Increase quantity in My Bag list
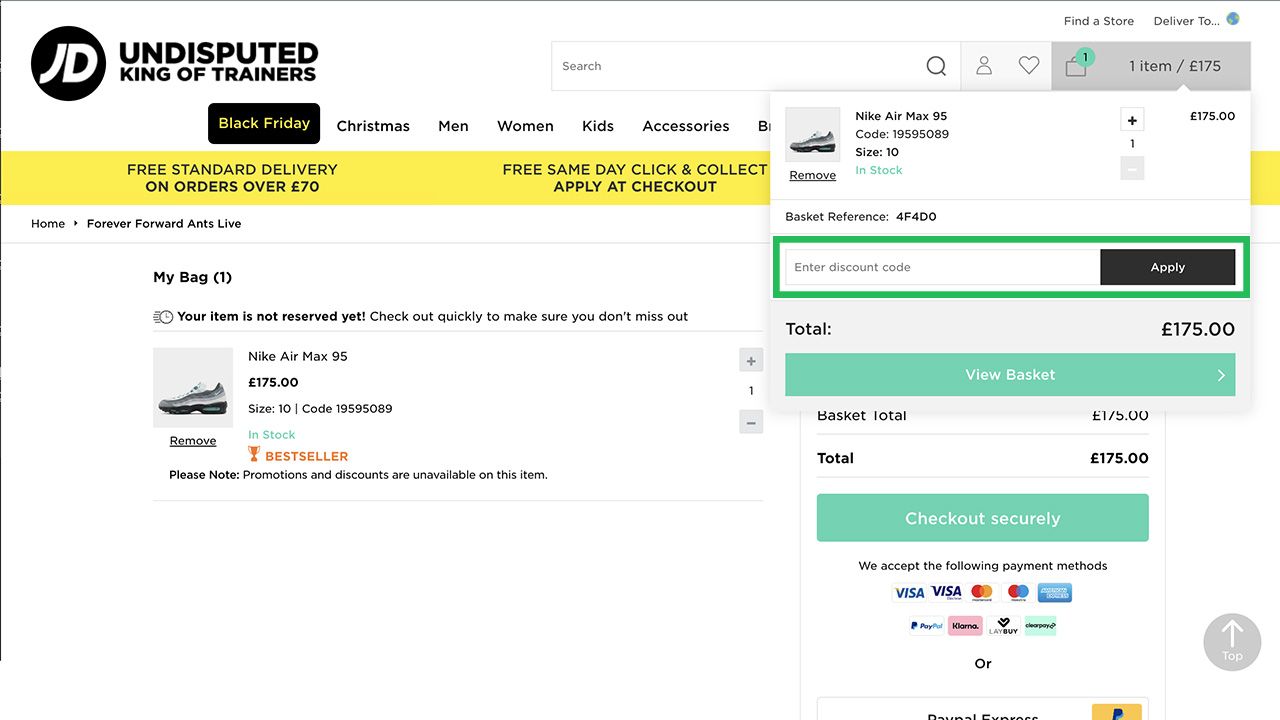The image size is (1280, 720). [751, 360]
